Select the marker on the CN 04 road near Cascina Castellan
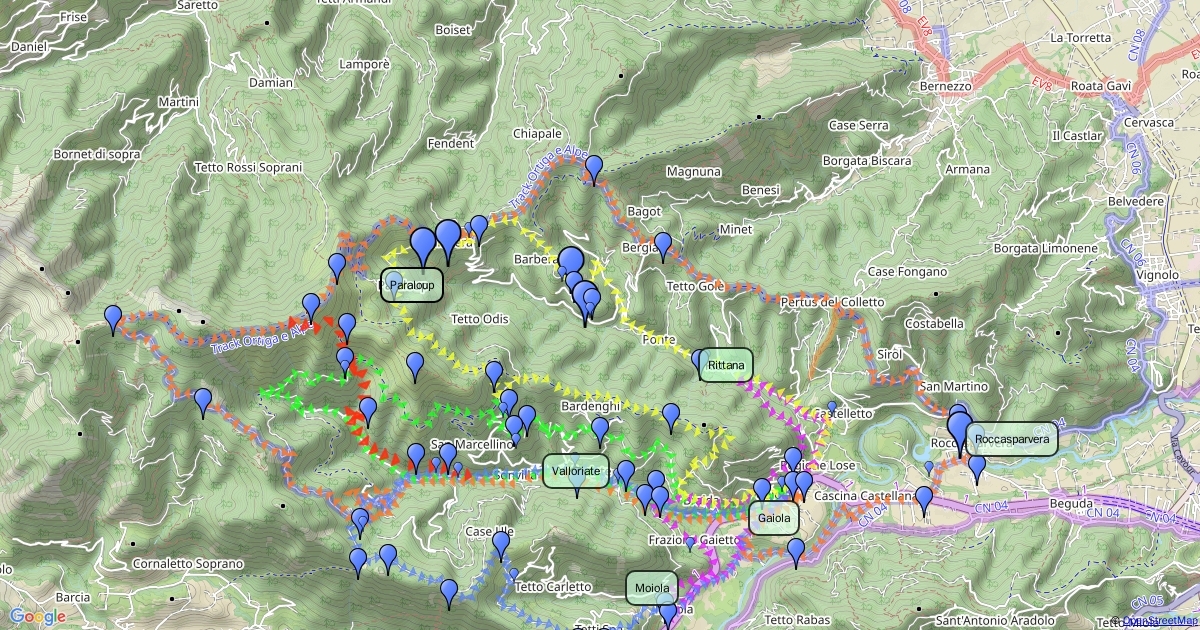1200x630 pixels. [x=924, y=500]
